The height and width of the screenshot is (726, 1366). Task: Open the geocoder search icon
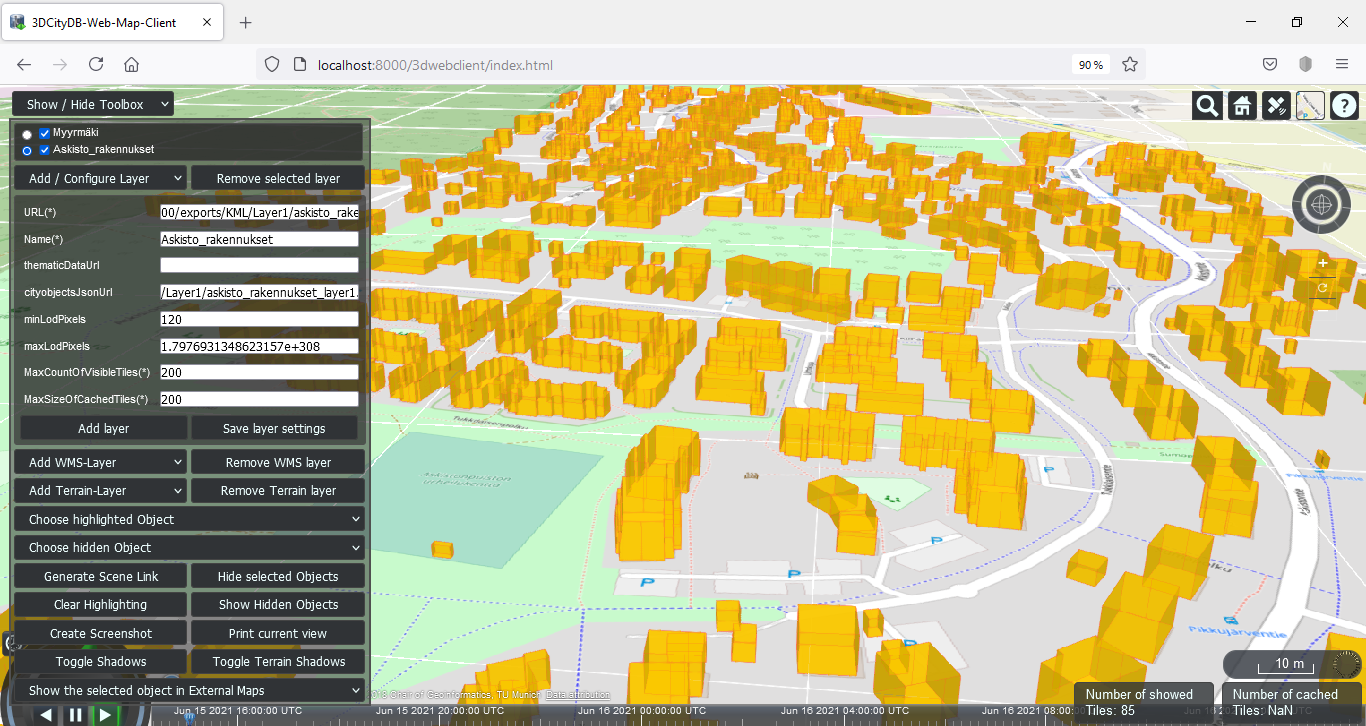click(x=1207, y=106)
